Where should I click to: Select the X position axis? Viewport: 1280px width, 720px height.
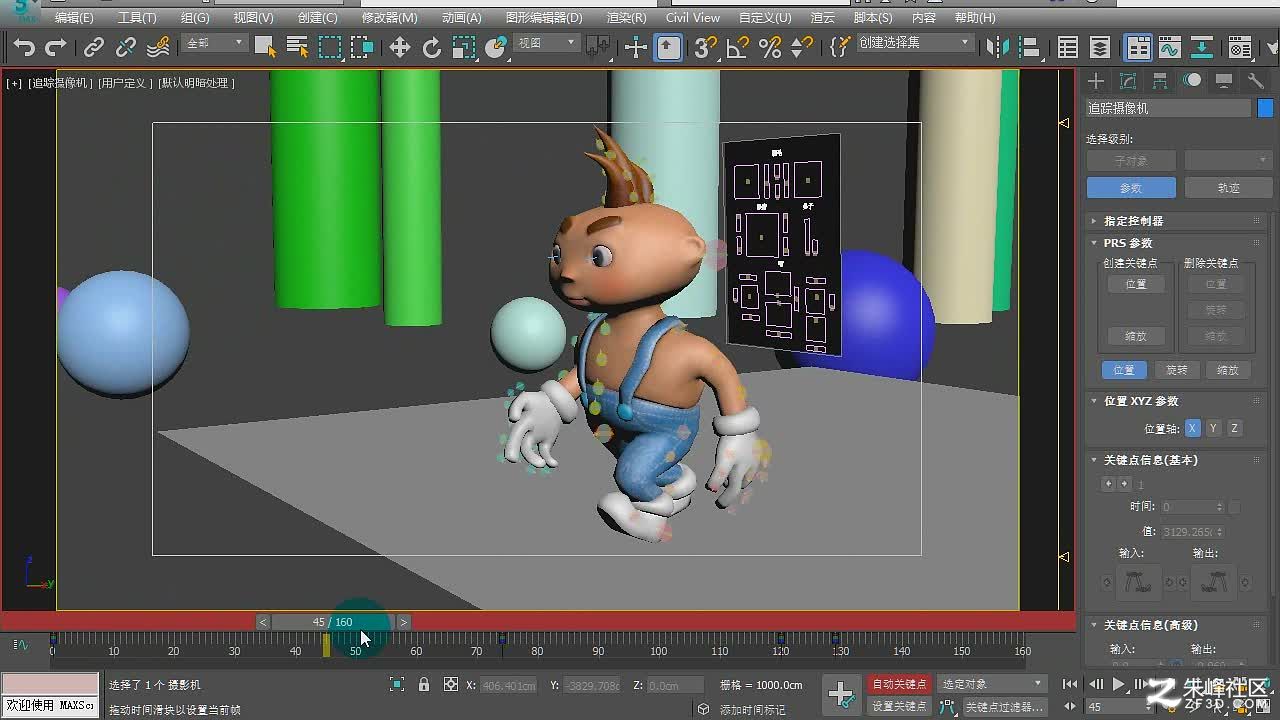tap(1192, 428)
